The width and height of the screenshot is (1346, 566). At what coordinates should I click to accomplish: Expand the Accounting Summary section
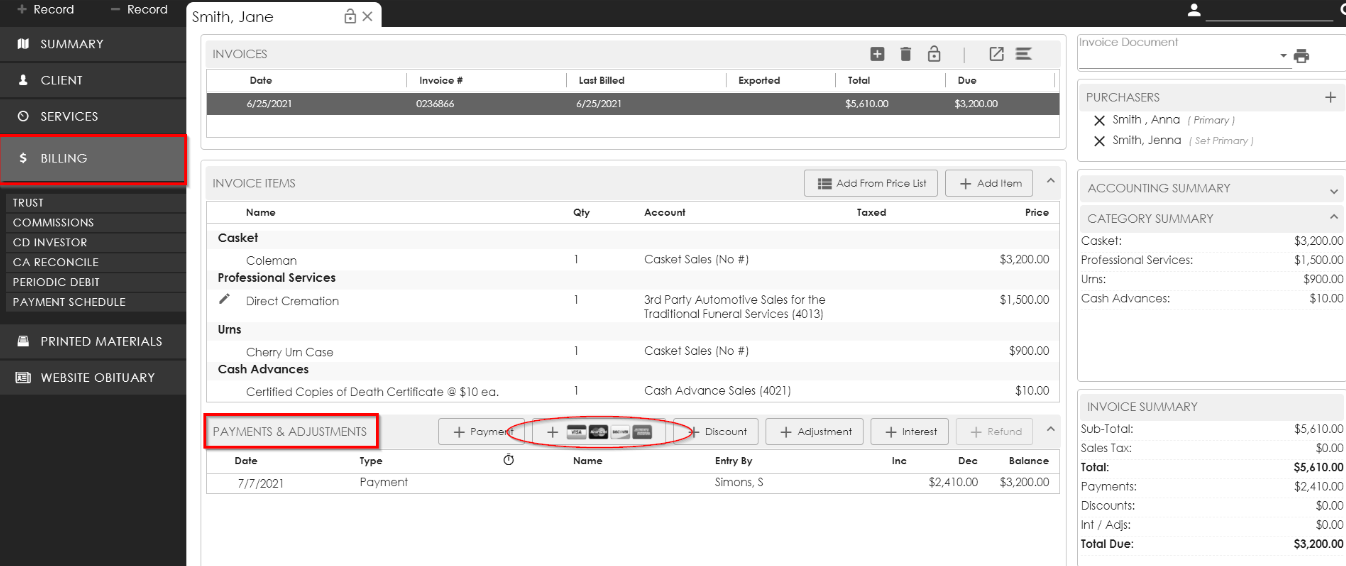tap(1334, 189)
